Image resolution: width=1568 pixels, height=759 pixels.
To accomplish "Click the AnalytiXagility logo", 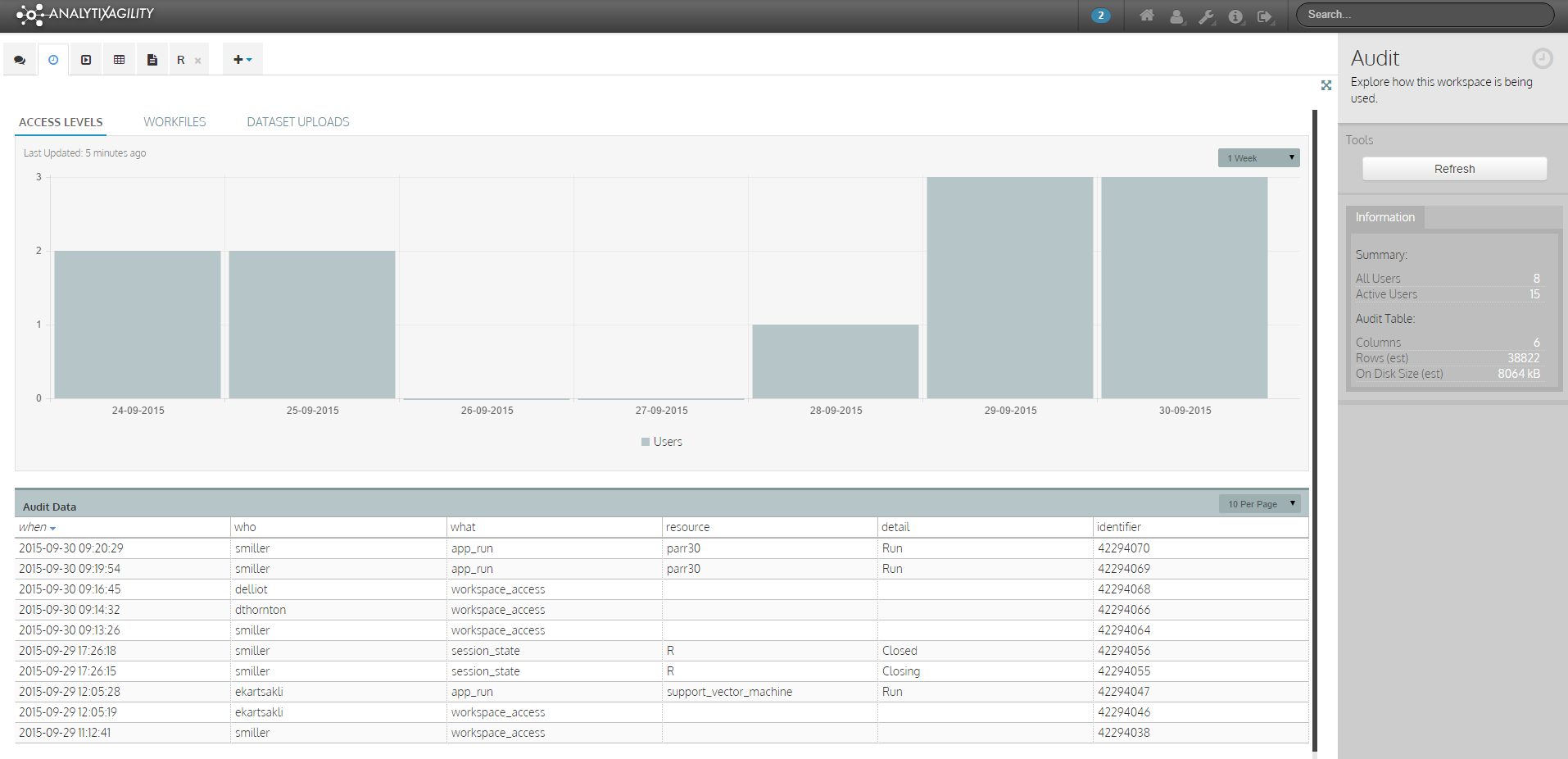I will [x=85, y=14].
